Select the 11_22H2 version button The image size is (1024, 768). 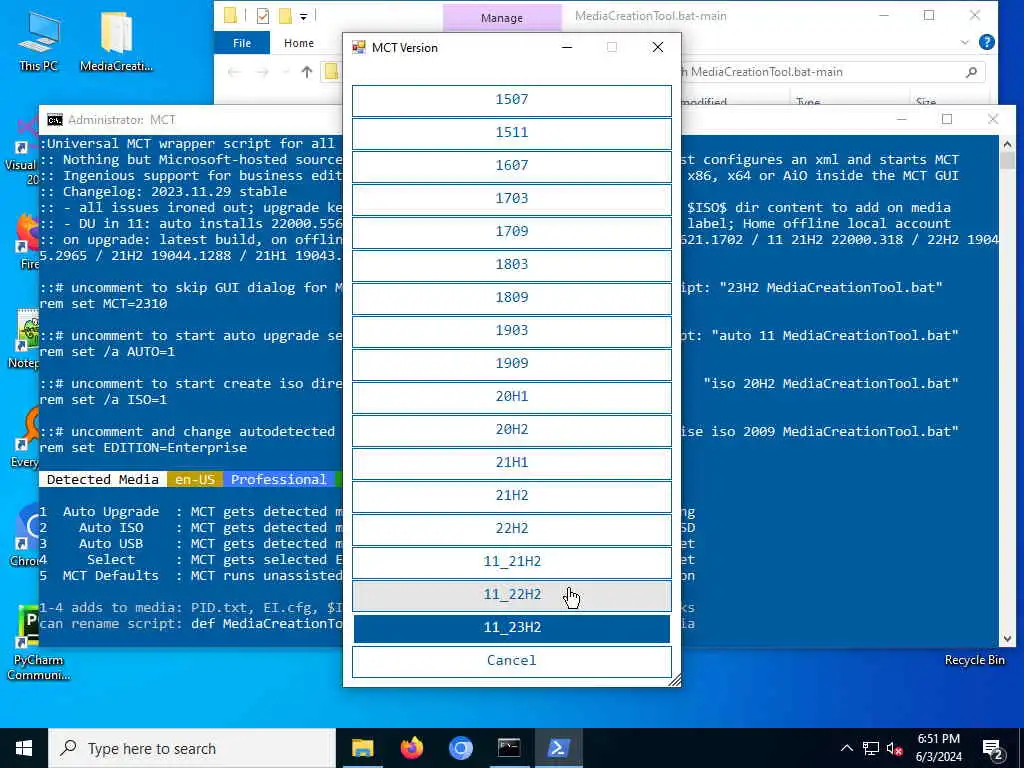511,594
